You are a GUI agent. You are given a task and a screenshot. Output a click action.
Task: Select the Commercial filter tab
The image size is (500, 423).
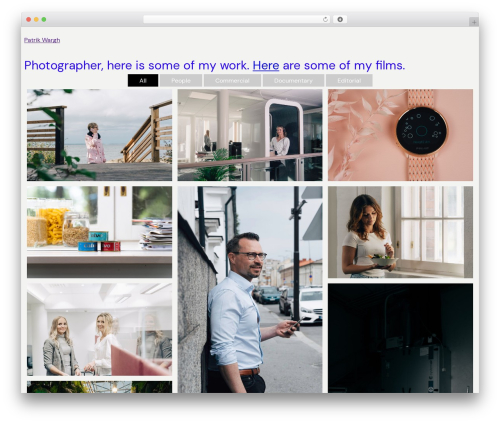232,80
